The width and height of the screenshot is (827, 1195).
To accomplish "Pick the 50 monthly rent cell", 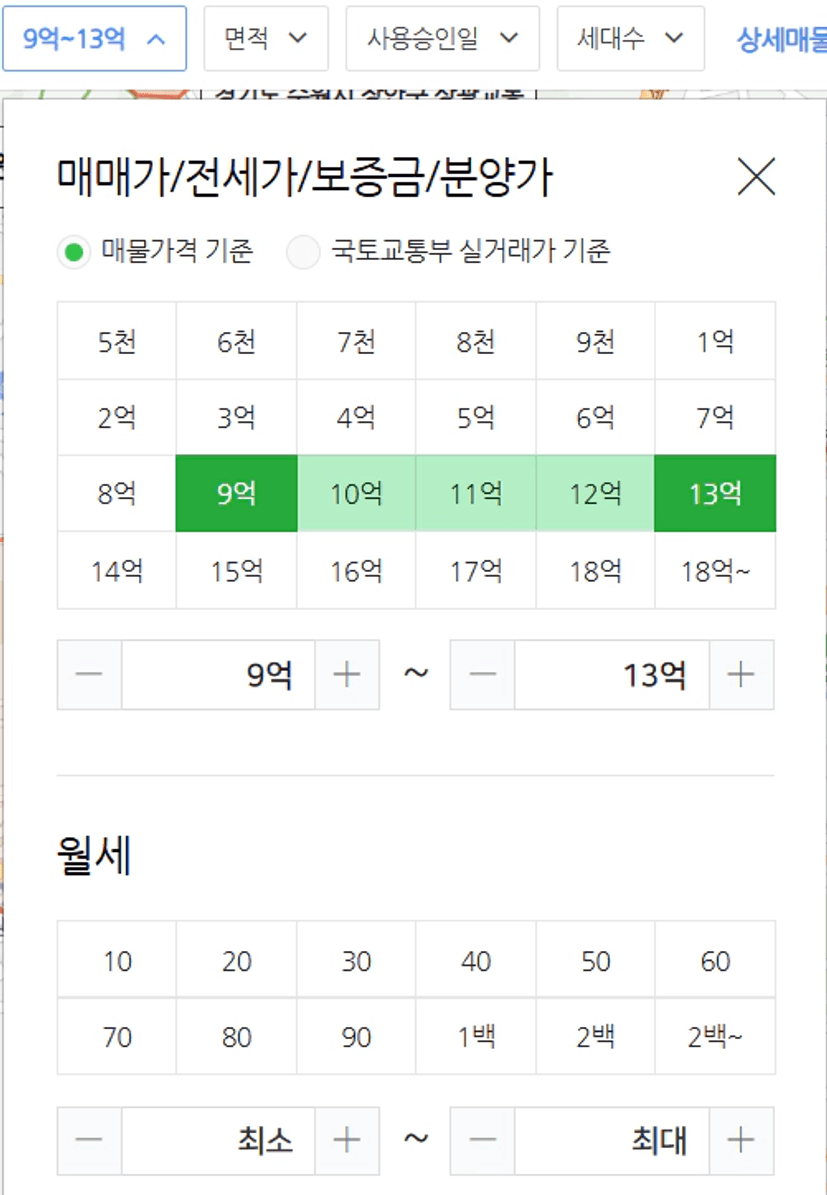I will click(x=595, y=960).
